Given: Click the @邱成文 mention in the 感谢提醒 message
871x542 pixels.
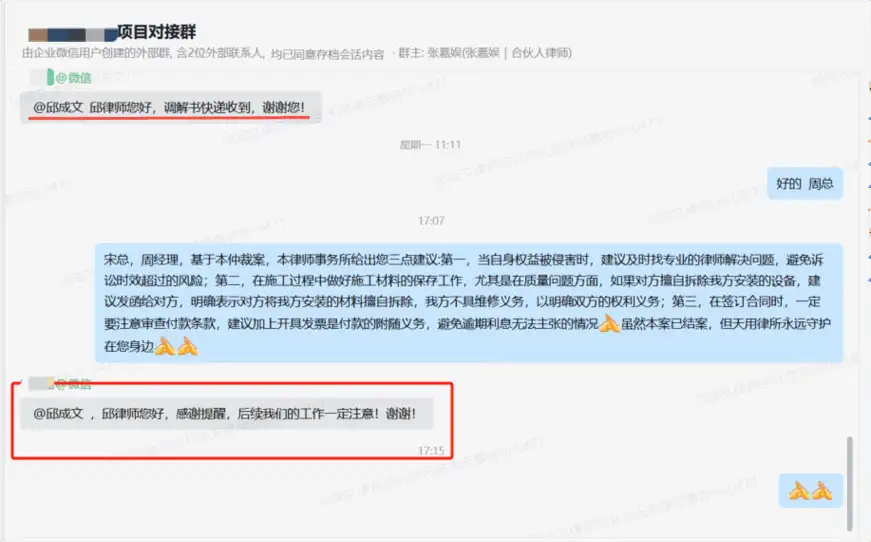Looking at the screenshot, I should pos(58,414).
